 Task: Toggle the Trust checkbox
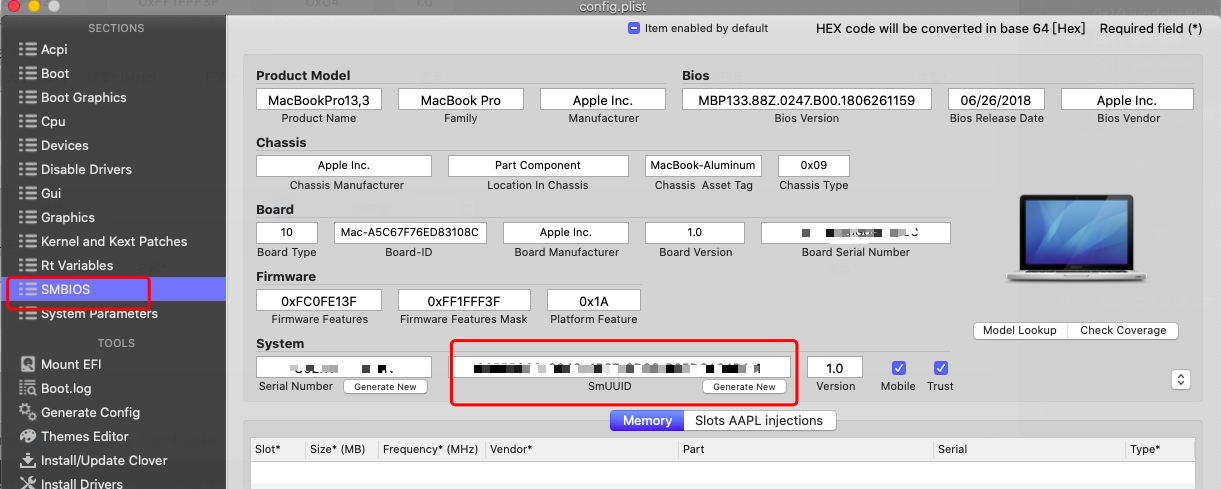(940, 367)
